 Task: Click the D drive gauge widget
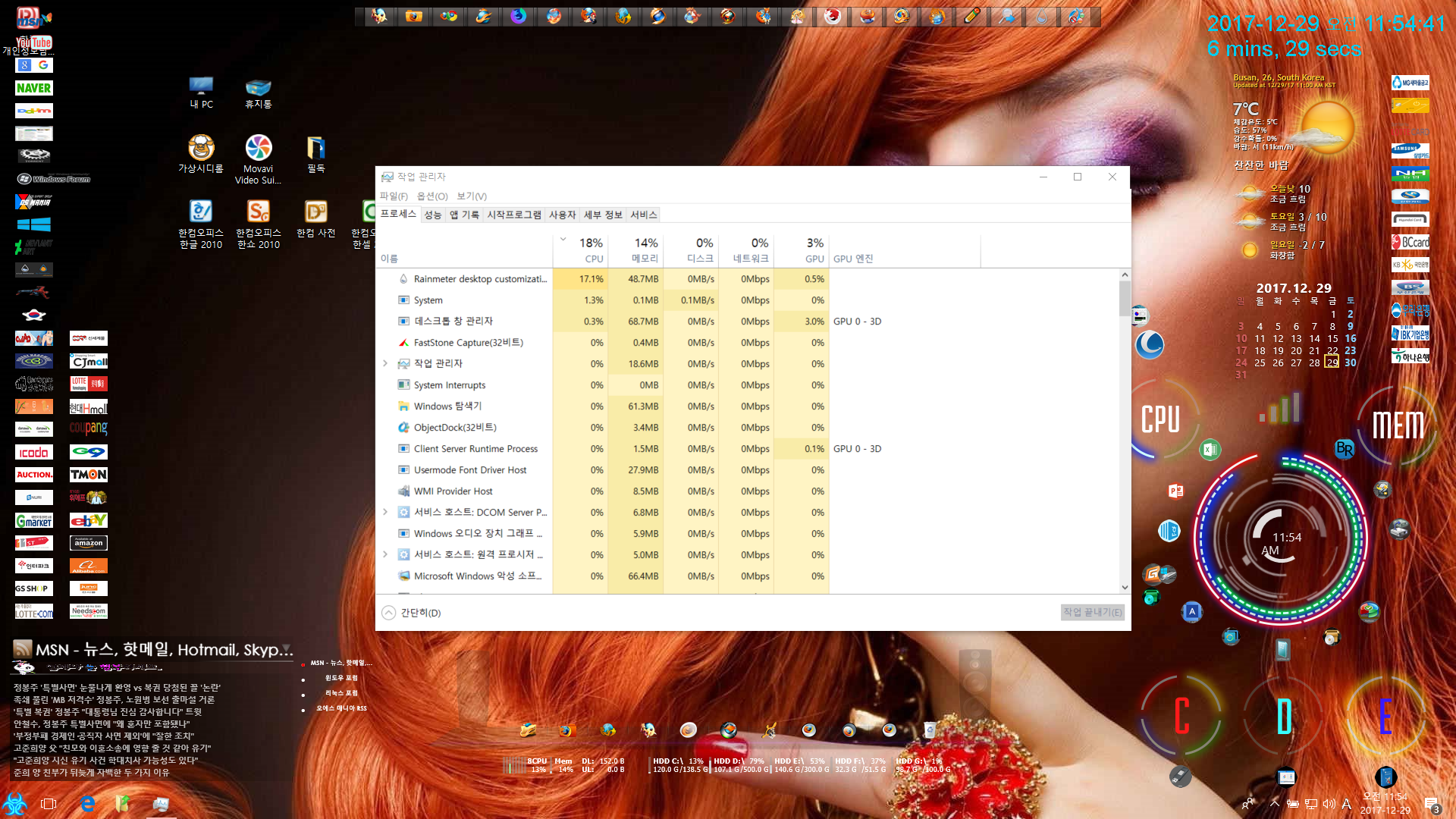pos(1284,716)
